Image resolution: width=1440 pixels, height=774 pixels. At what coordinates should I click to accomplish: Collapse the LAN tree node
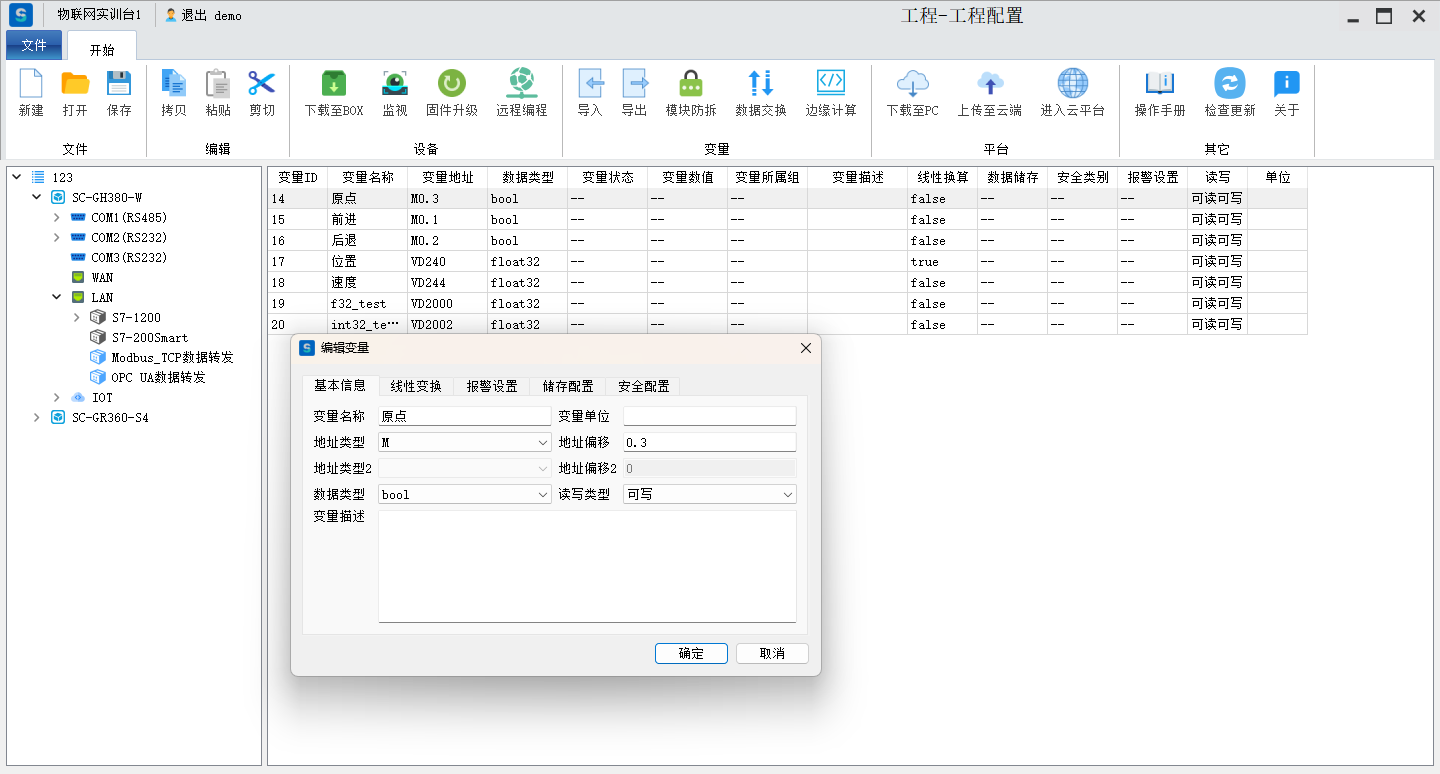click(x=57, y=297)
